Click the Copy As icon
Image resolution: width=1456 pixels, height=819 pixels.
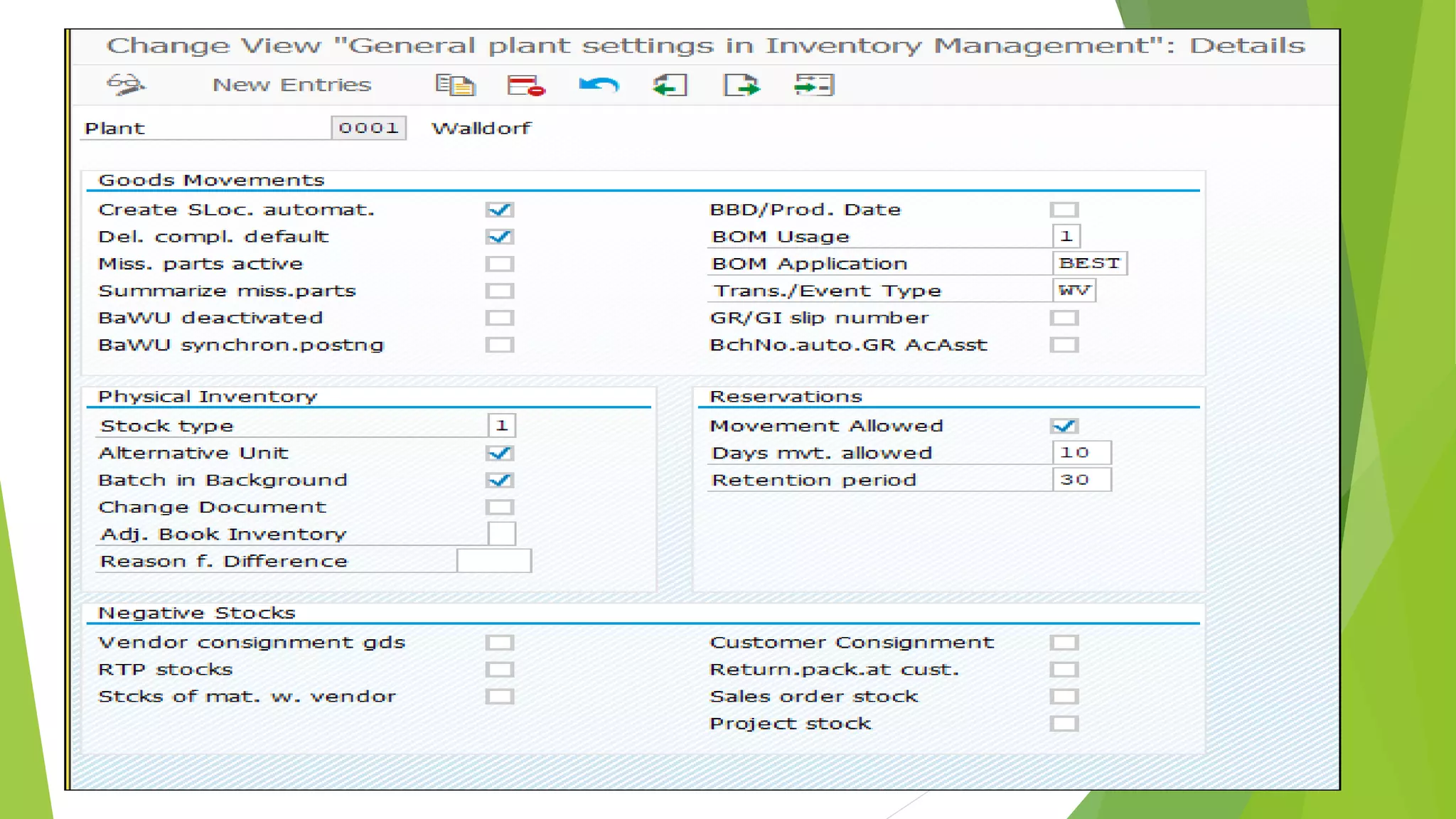point(455,85)
